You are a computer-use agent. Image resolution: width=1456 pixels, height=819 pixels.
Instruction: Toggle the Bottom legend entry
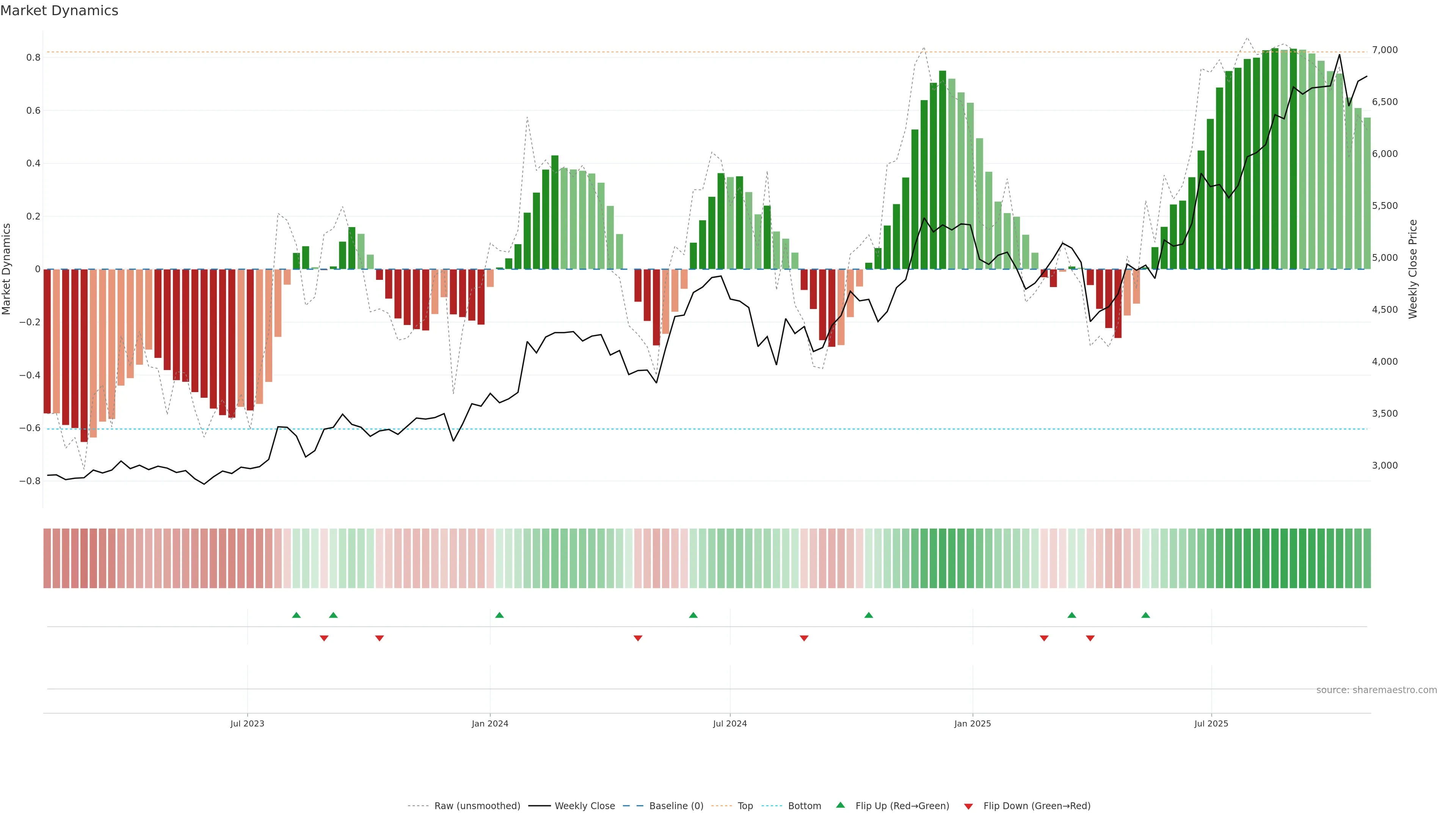click(804, 805)
